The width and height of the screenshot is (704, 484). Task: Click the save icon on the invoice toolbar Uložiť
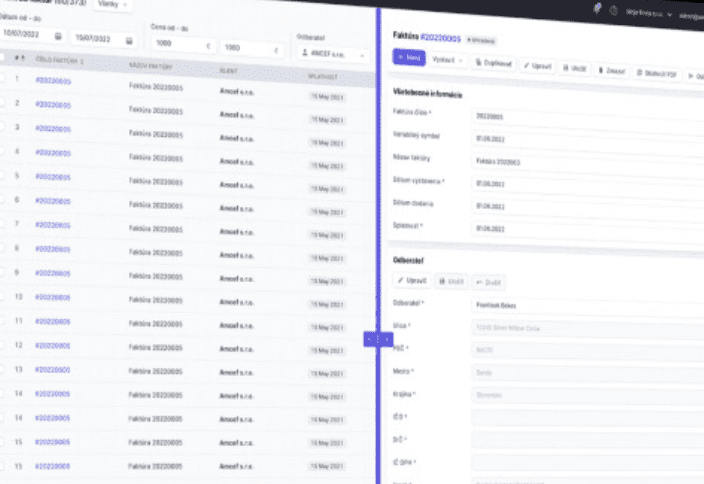tap(566, 68)
